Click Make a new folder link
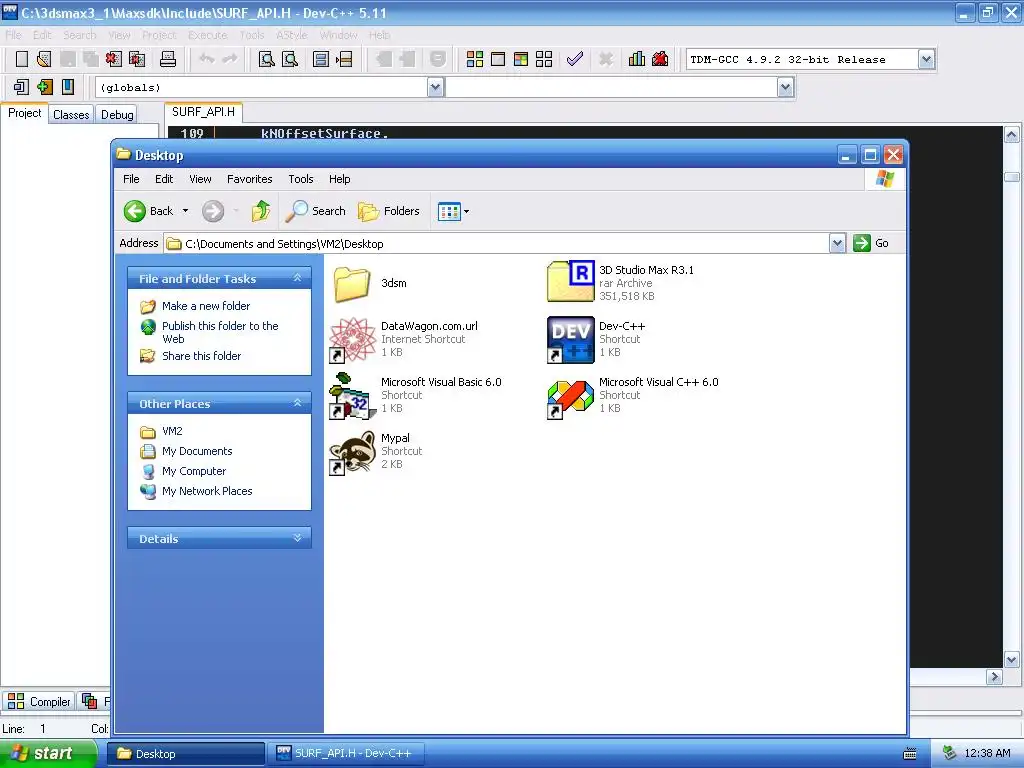This screenshot has width=1024, height=768. tap(206, 306)
